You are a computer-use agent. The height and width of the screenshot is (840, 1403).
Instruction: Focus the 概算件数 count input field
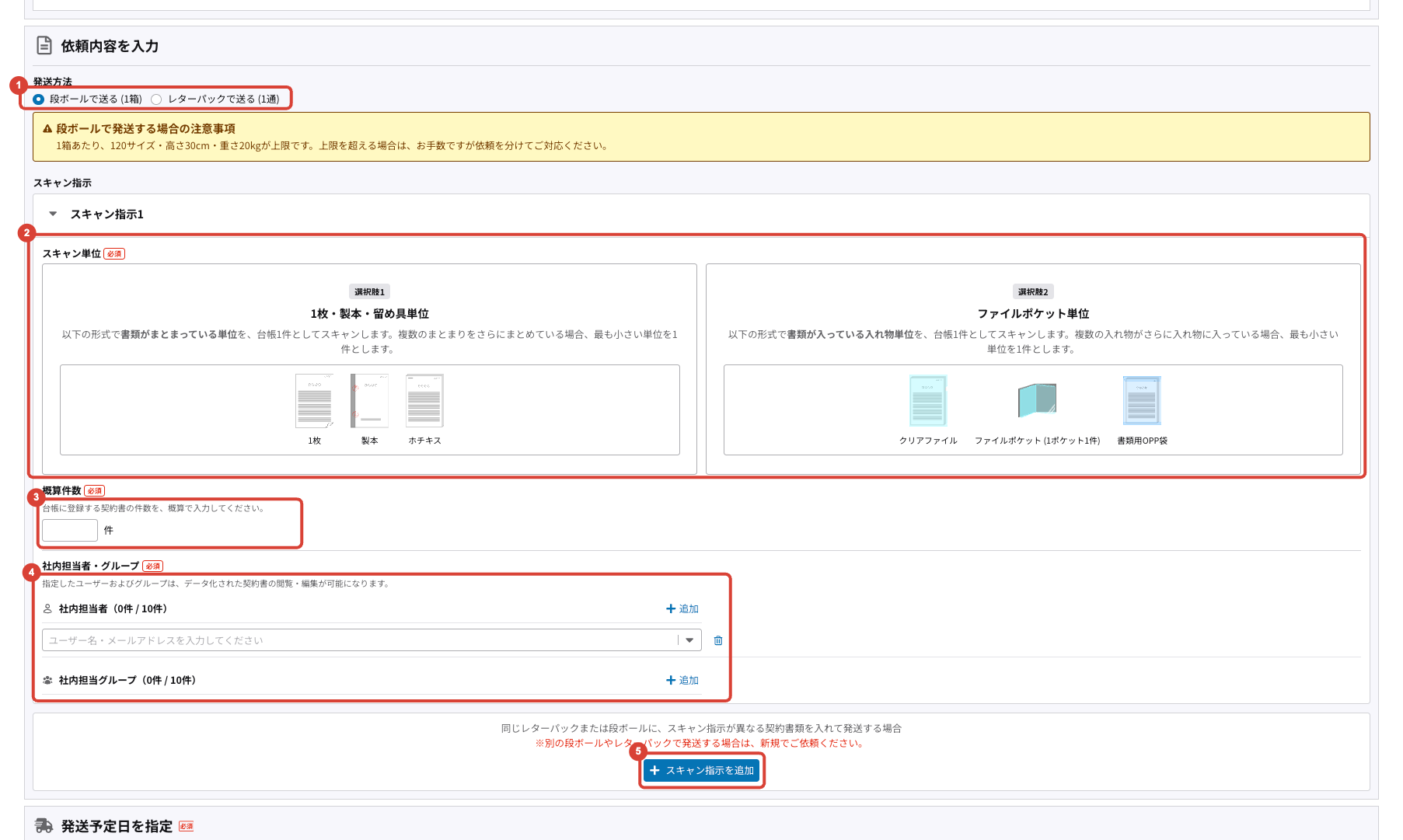70,530
